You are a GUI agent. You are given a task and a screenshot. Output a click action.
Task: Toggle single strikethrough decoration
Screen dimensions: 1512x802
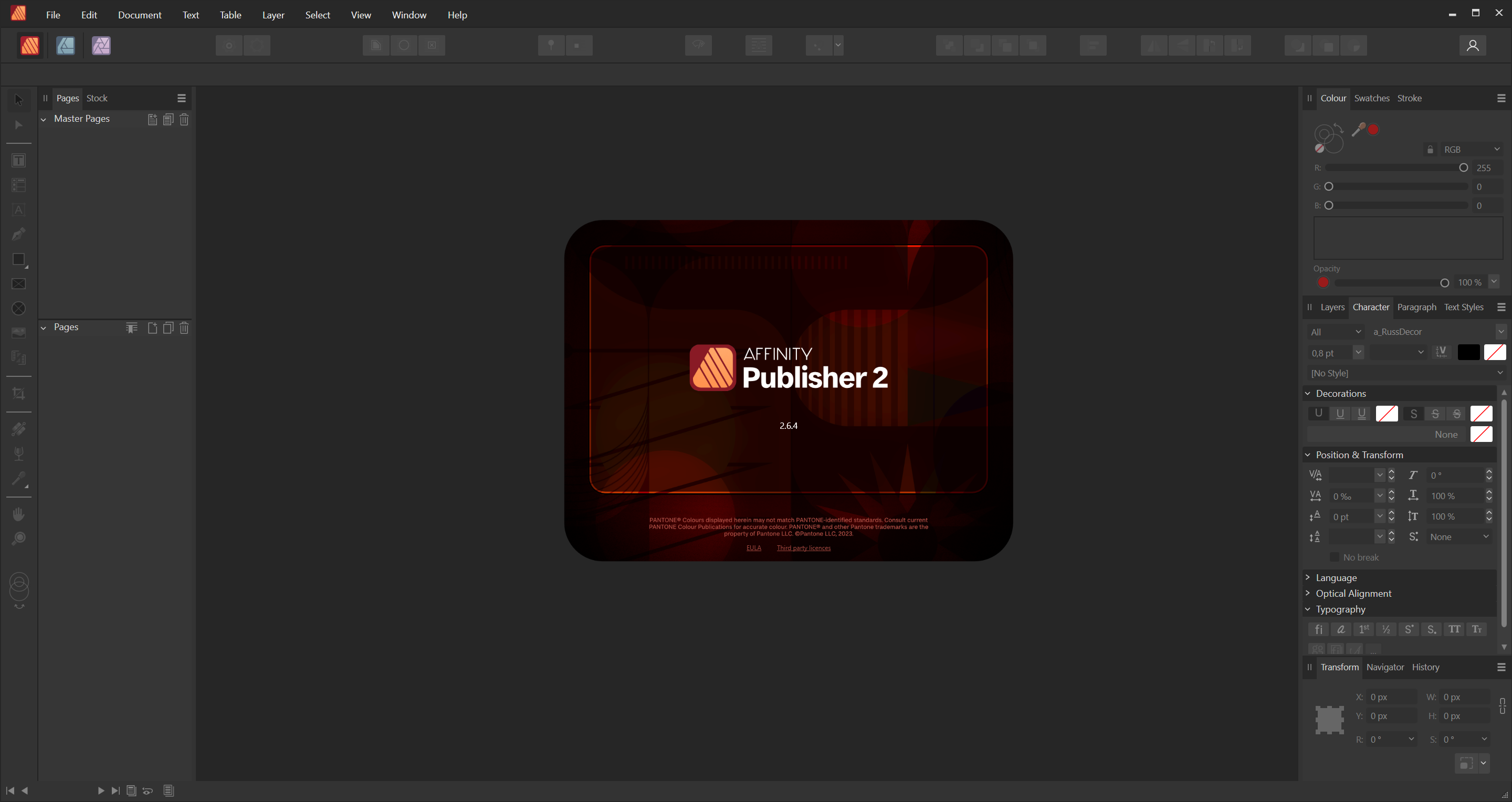tap(1435, 414)
